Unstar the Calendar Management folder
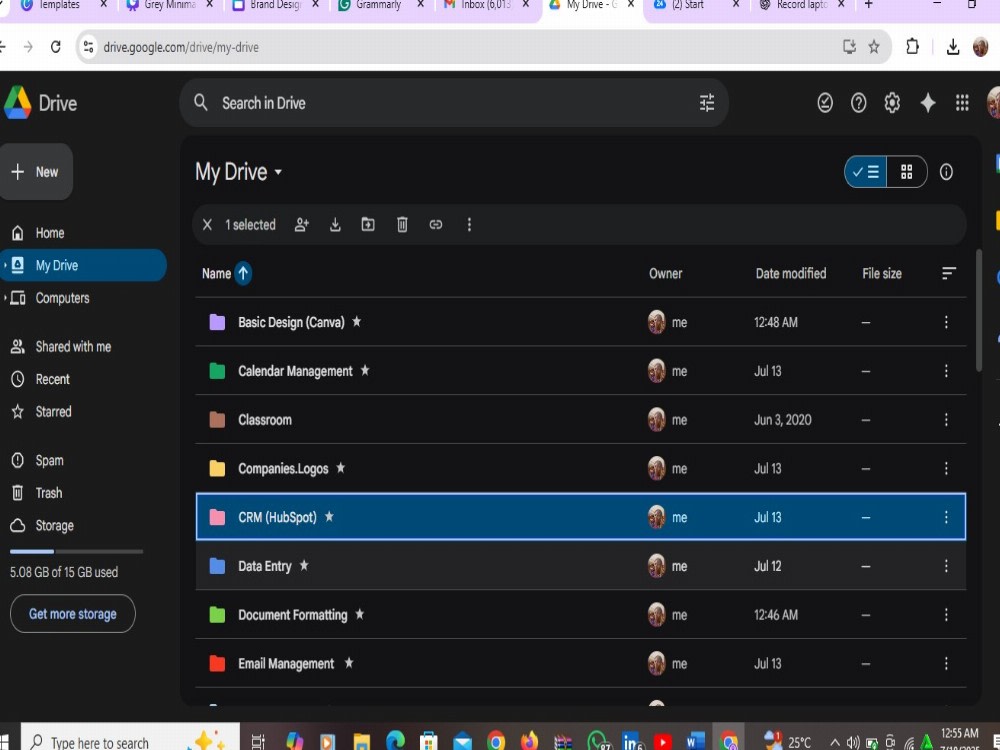Image resolution: width=1000 pixels, height=750 pixels. (x=365, y=371)
